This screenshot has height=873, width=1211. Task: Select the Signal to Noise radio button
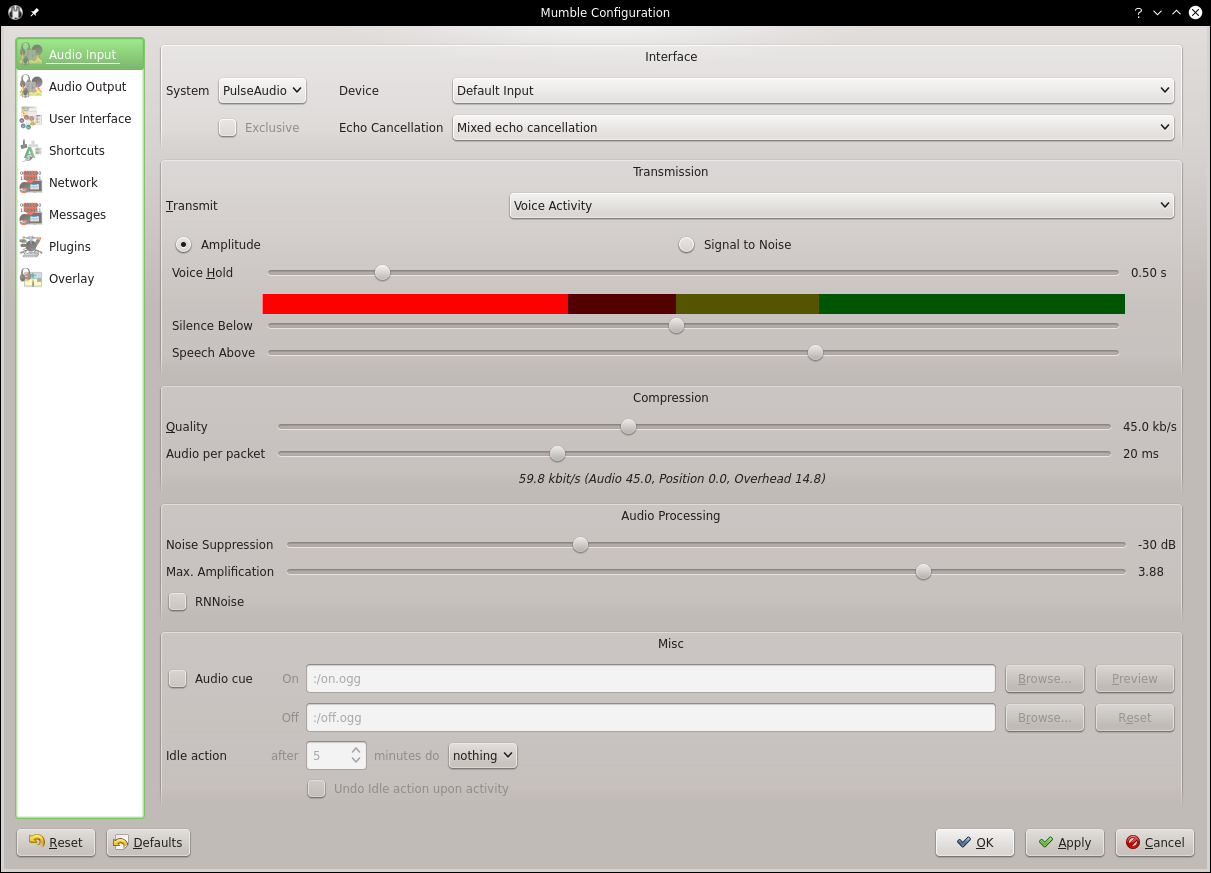687,245
